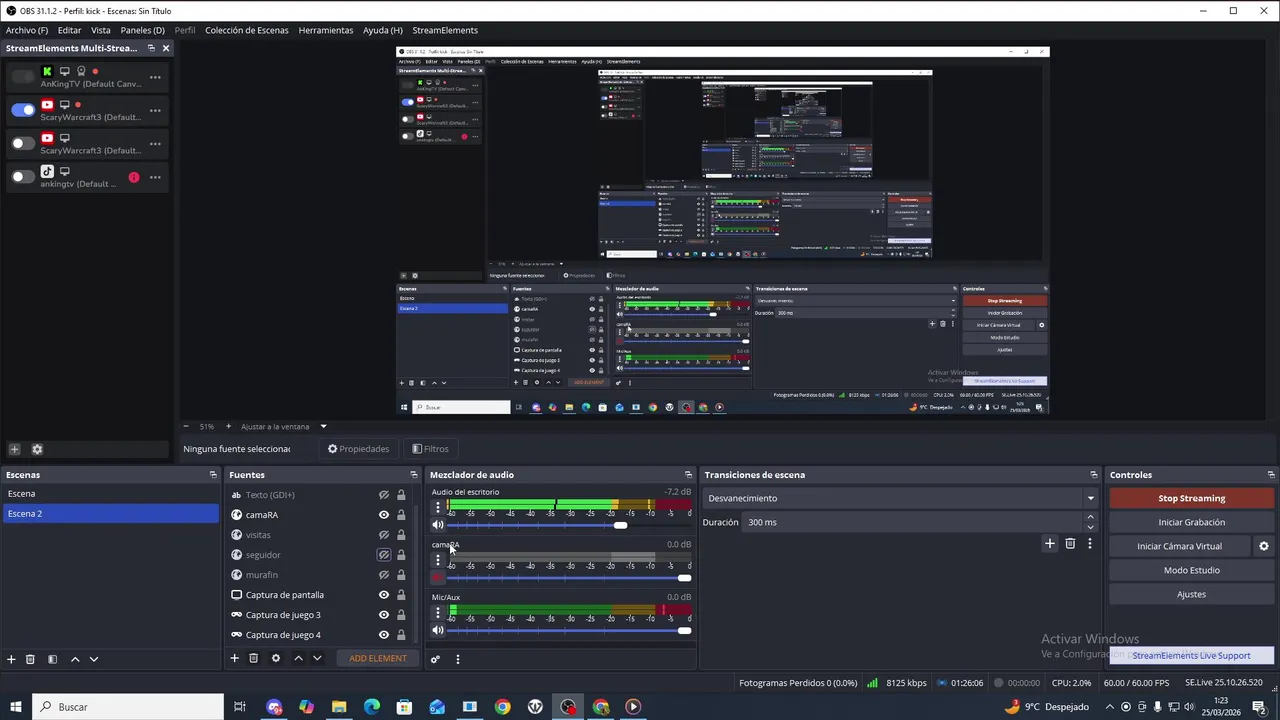
Task: Click the Kick logo on AnKingTV row
Action: pos(47,71)
